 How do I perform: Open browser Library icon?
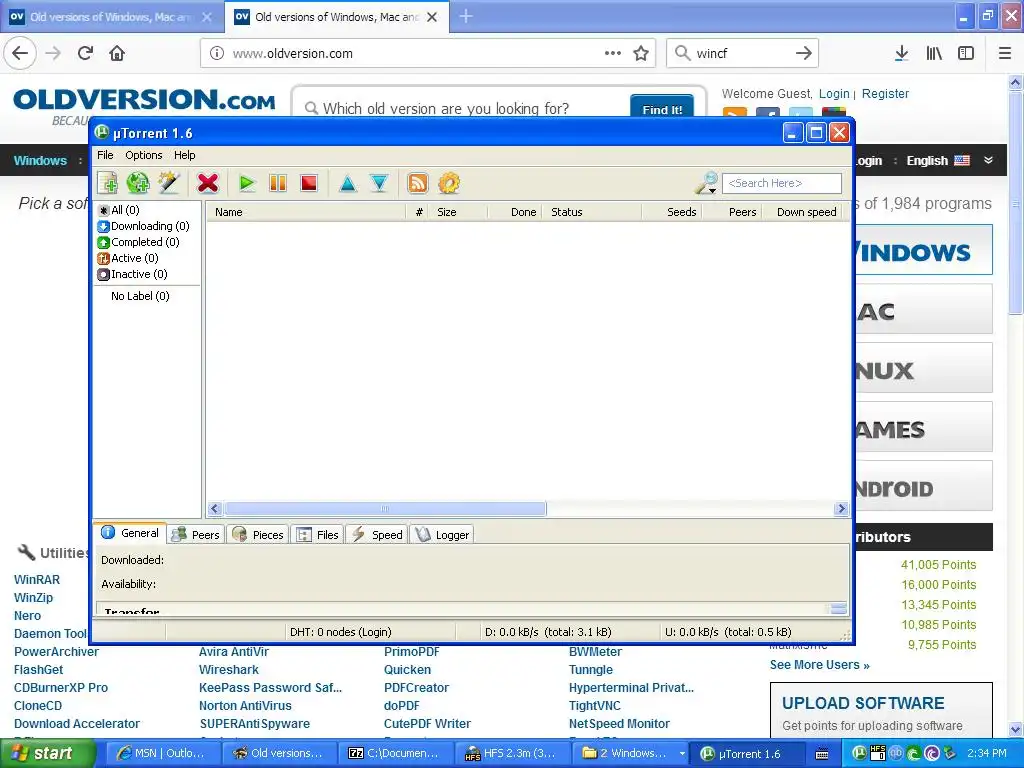coord(934,54)
